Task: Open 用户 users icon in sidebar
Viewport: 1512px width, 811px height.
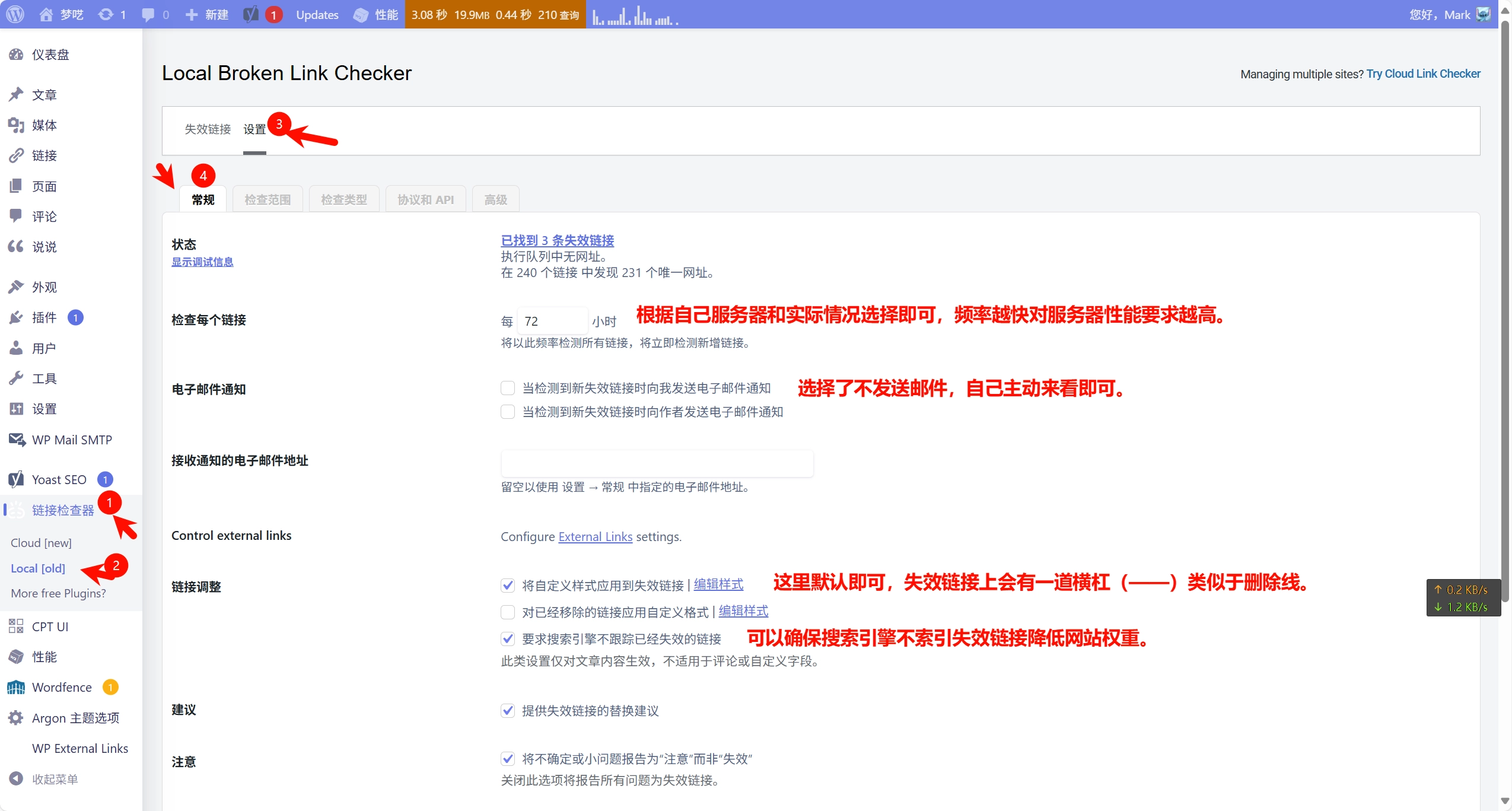Action: [x=16, y=348]
